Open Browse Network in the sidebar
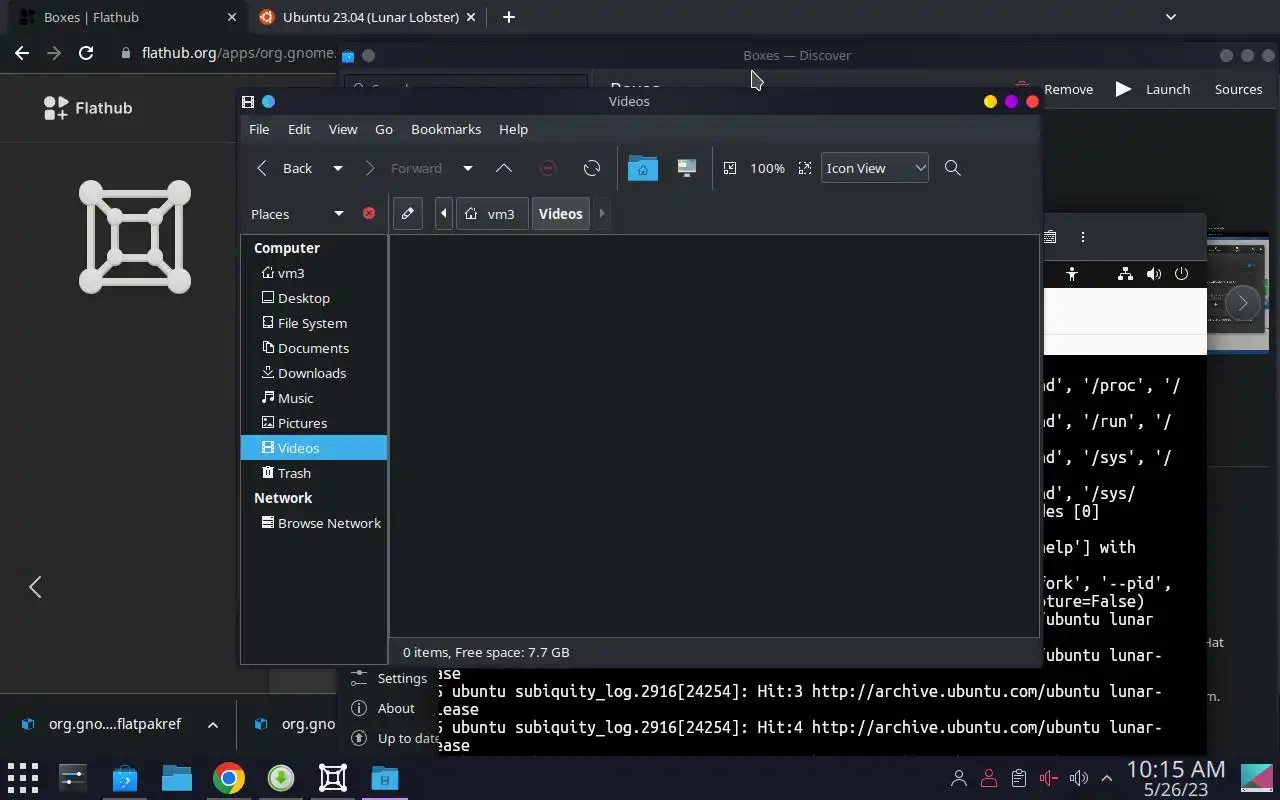Image resolution: width=1280 pixels, height=800 pixels. tap(314, 523)
